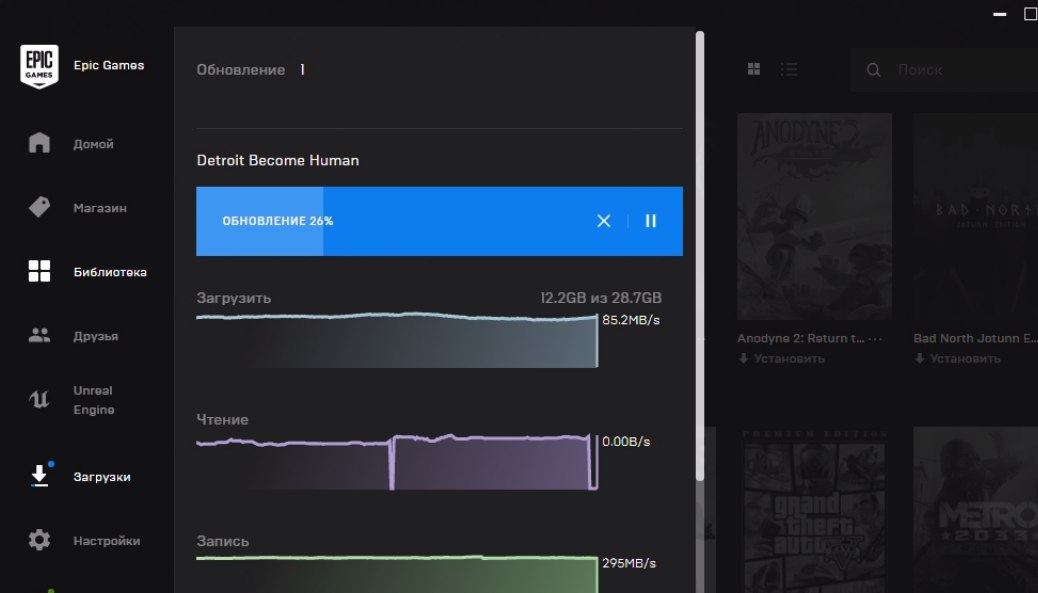
Task: Open Anodyne 2 more options menu
Action: point(875,338)
